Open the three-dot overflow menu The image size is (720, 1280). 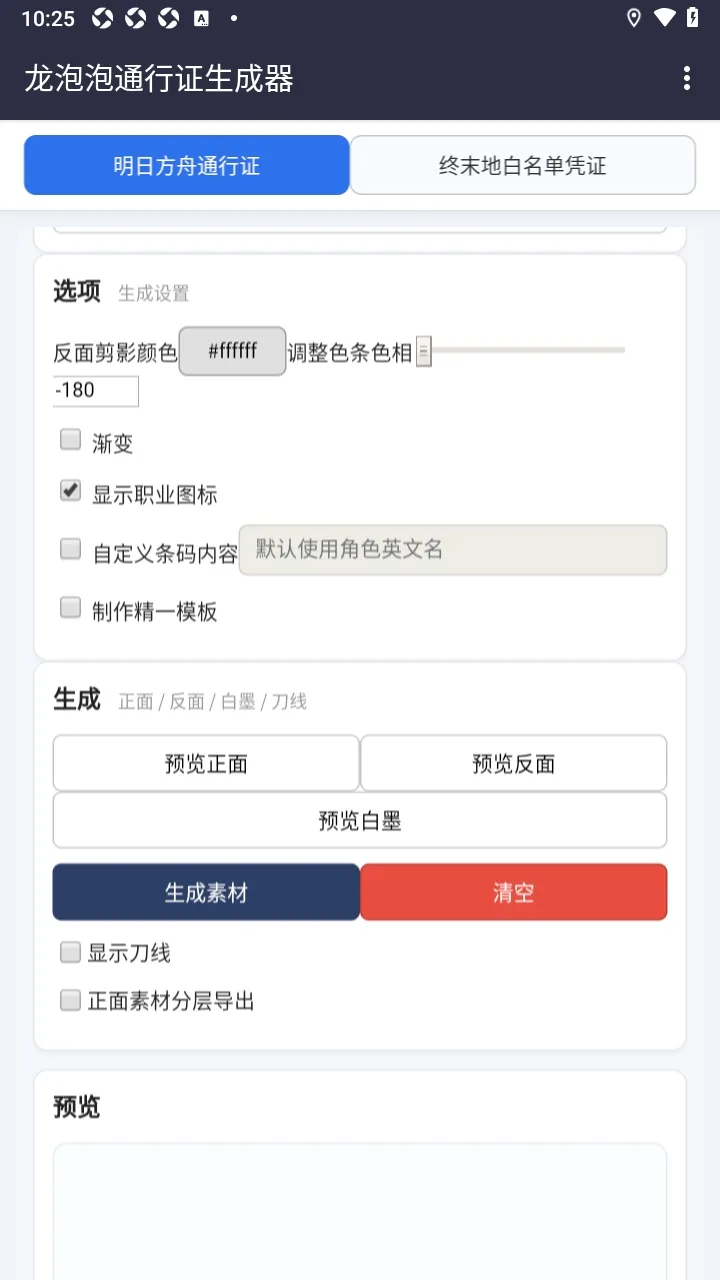686,79
